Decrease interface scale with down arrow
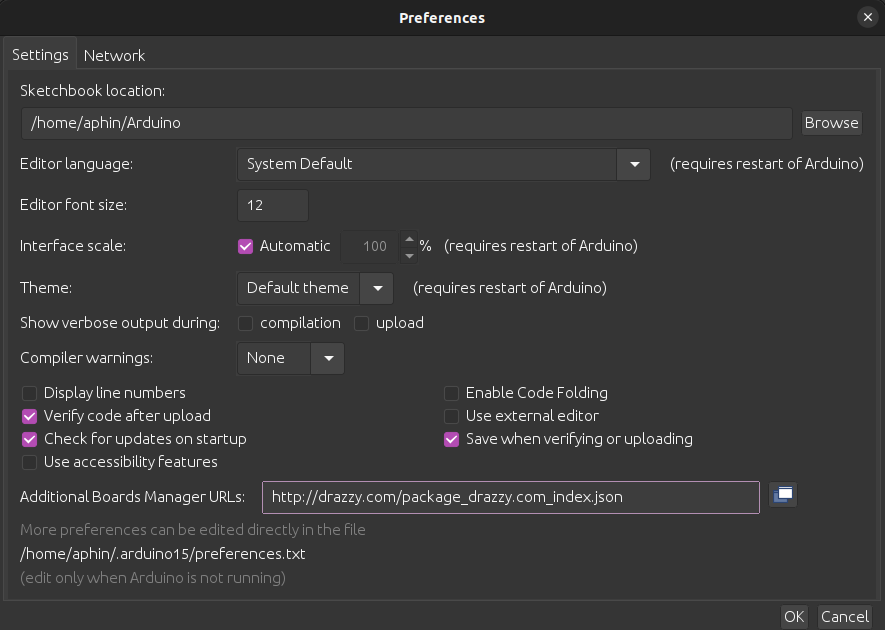This screenshot has width=885, height=630. click(409, 254)
